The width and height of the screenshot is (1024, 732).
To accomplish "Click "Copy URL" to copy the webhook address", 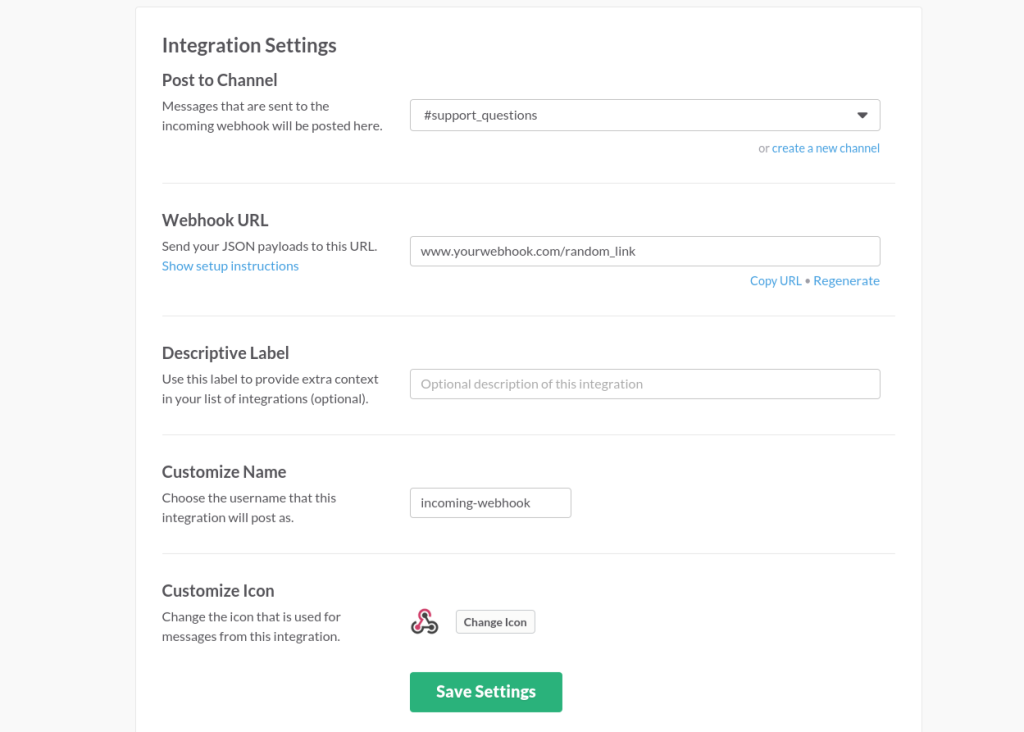I will [775, 280].
